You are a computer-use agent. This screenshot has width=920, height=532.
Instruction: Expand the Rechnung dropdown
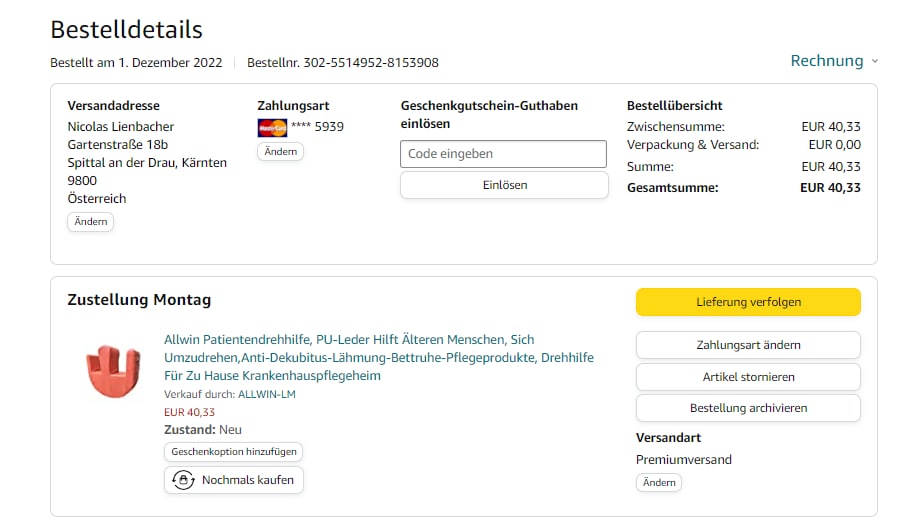(x=826, y=61)
